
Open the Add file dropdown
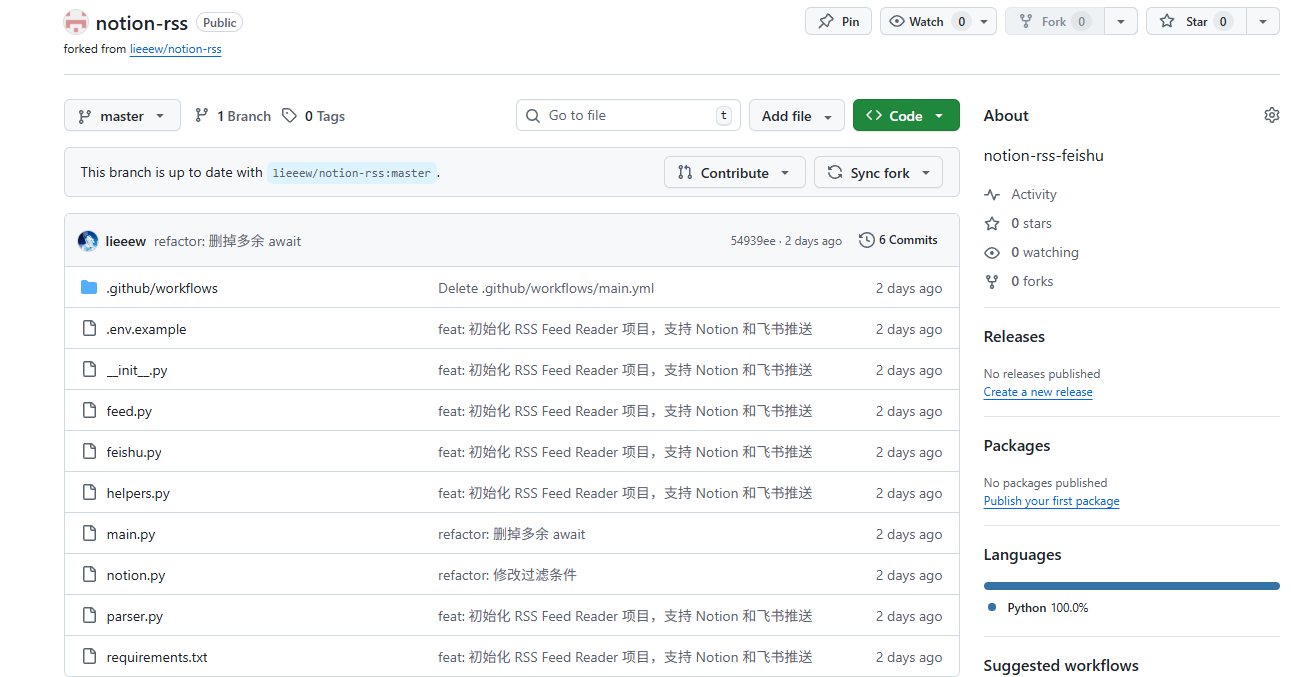[x=797, y=116]
